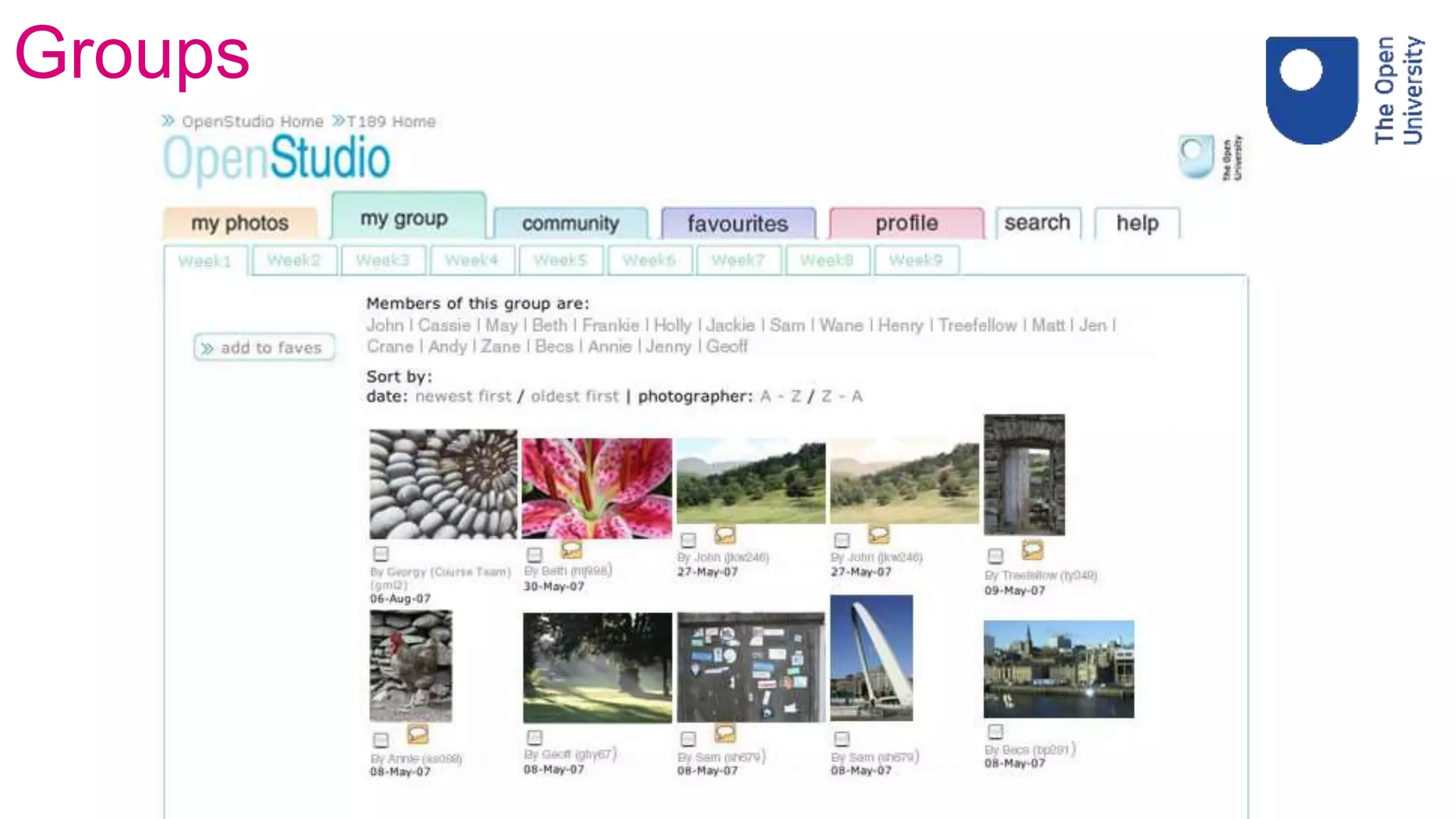Sort photos by oldest first

pyautogui.click(x=574, y=397)
